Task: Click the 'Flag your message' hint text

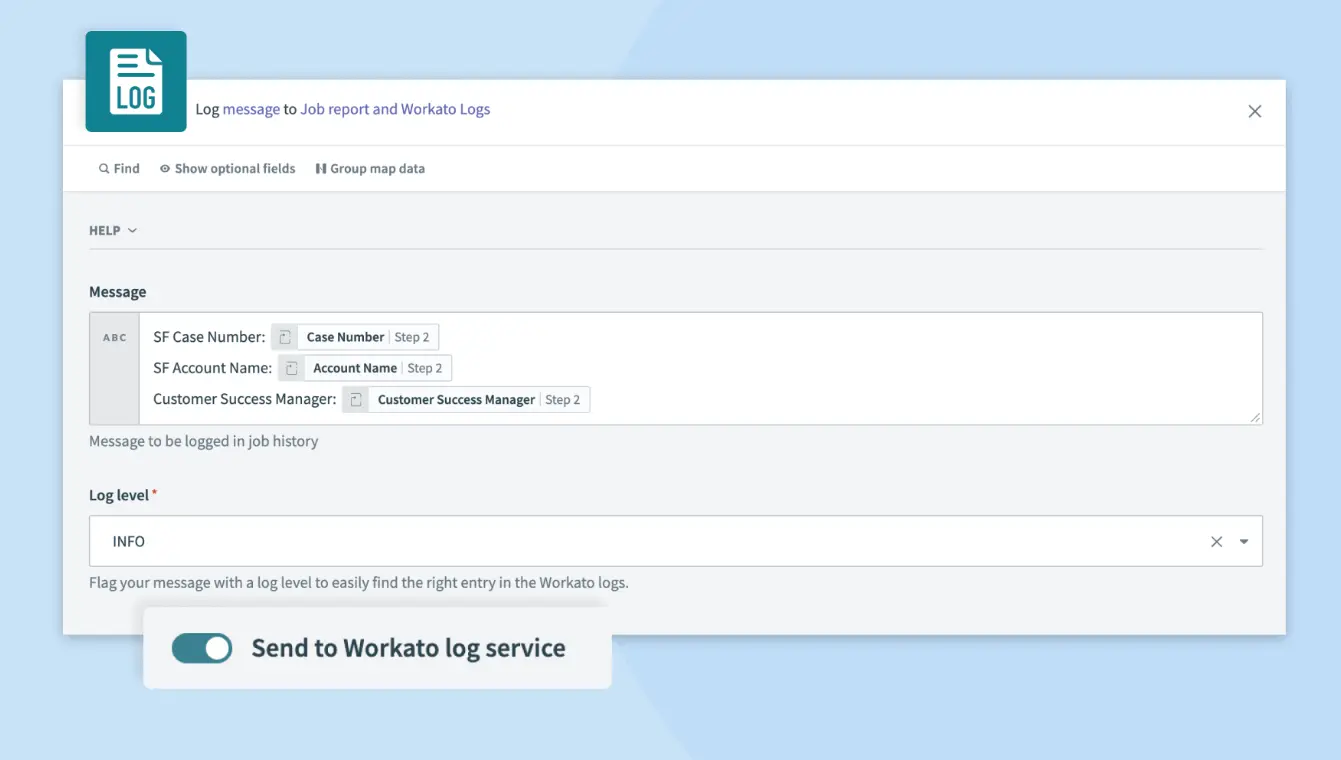Action: [x=359, y=582]
